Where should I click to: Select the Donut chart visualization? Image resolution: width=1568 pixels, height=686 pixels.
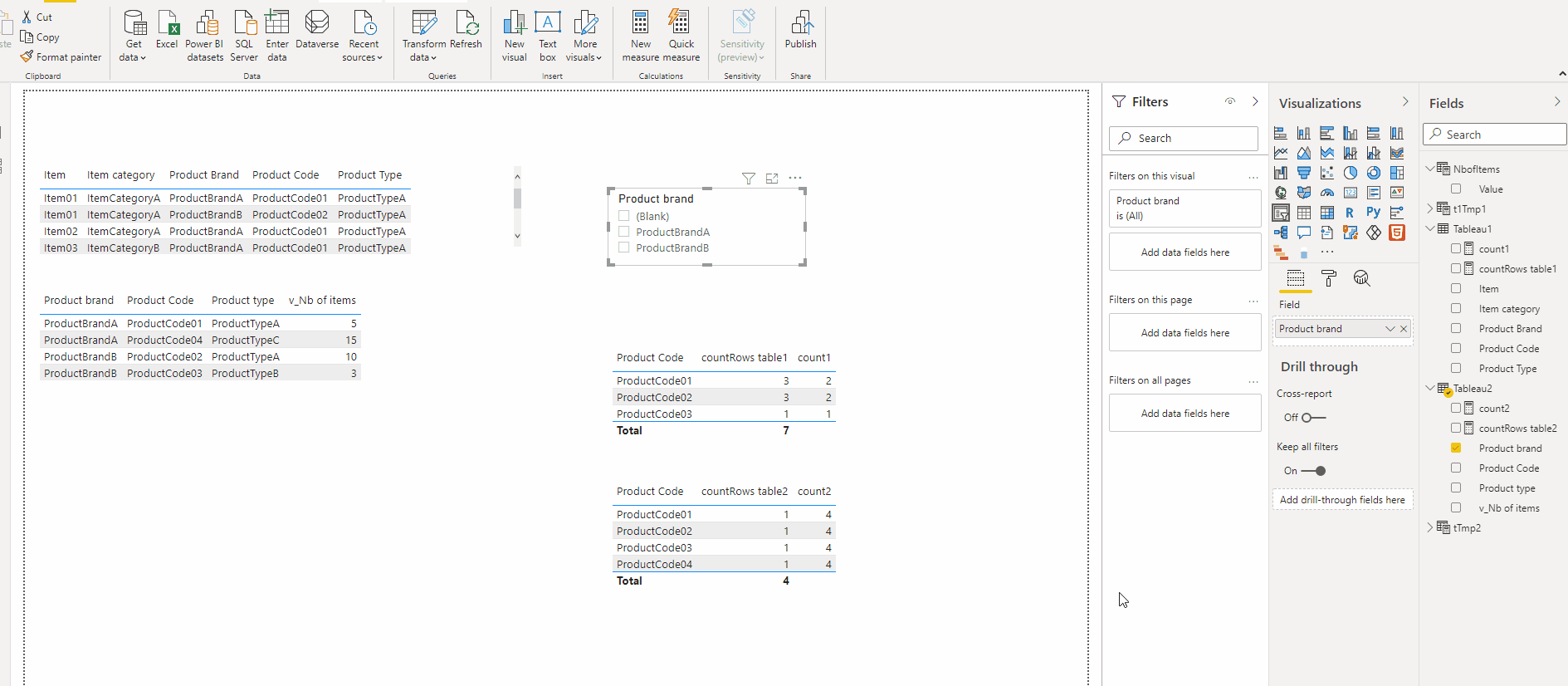point(1374,173)
